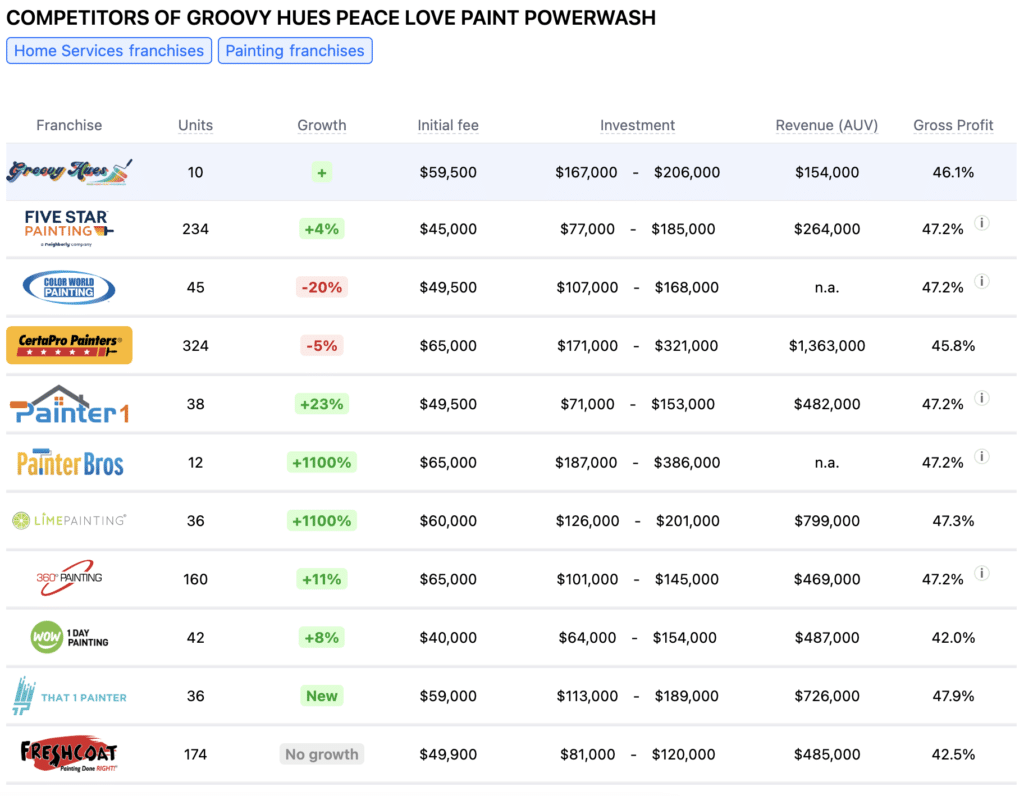Click the New growth badge
Screen dimensions: 1024x796
click(x=322, y=695)
